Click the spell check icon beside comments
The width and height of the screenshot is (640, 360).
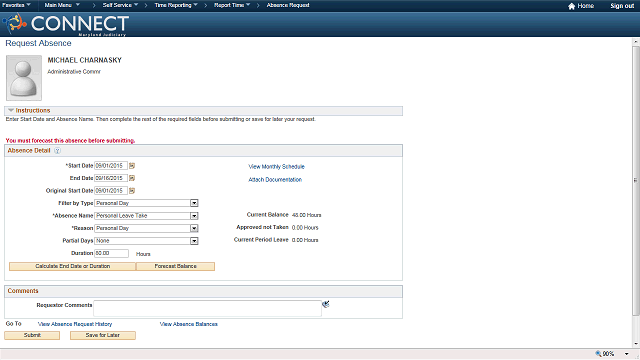(x=326, y=304)
